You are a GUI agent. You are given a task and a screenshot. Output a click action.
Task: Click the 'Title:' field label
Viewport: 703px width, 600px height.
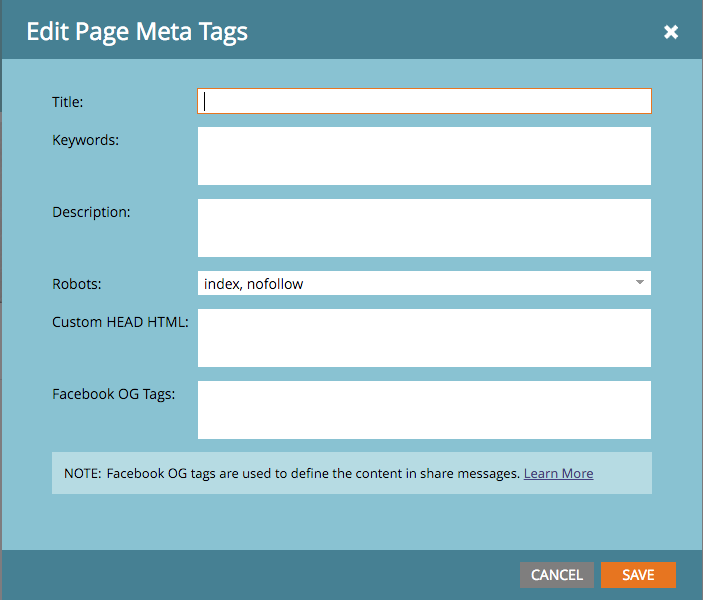[68, 101]
